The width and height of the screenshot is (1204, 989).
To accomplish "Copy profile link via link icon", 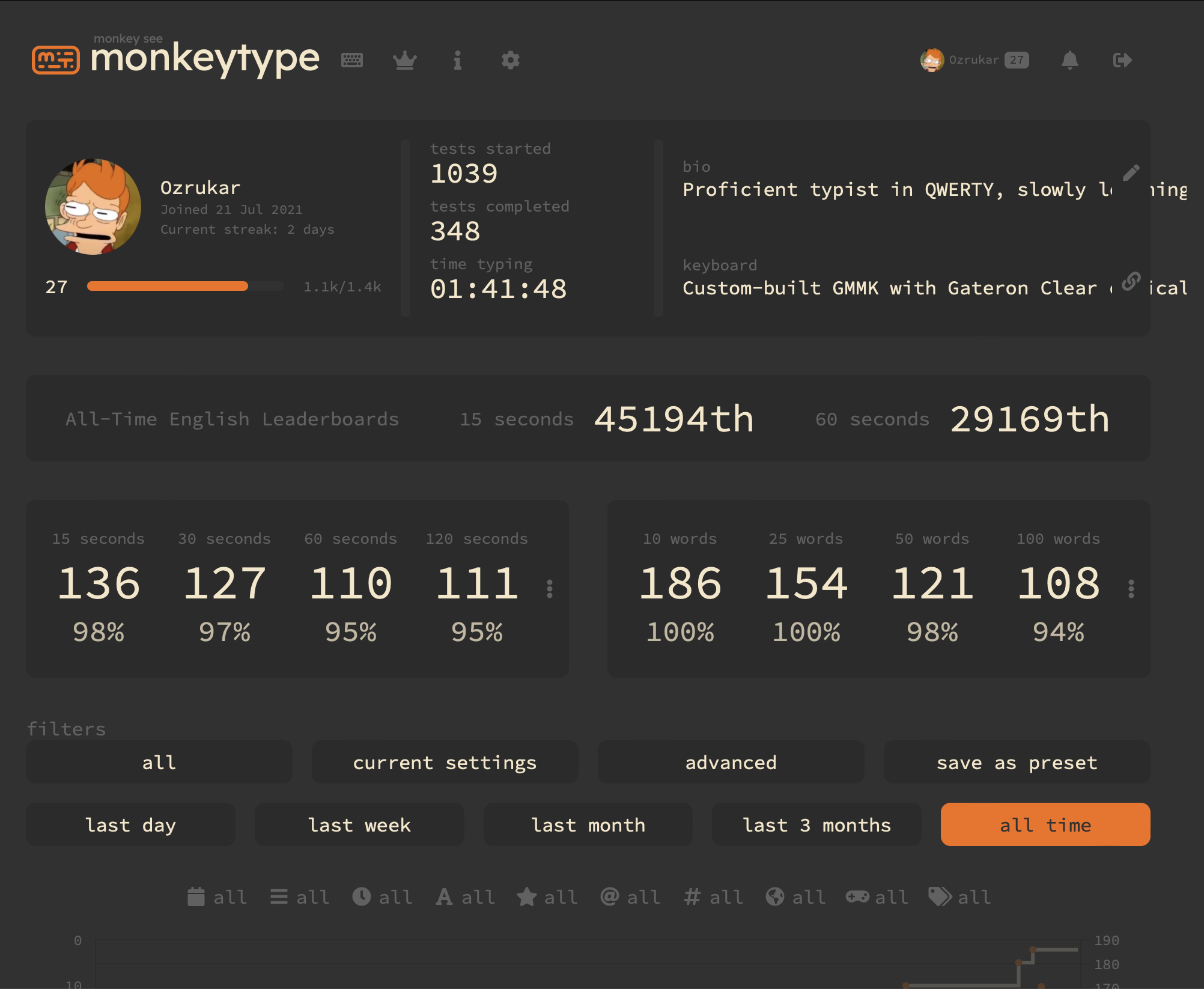I will pyautogui.click(x=1132, y=281).
